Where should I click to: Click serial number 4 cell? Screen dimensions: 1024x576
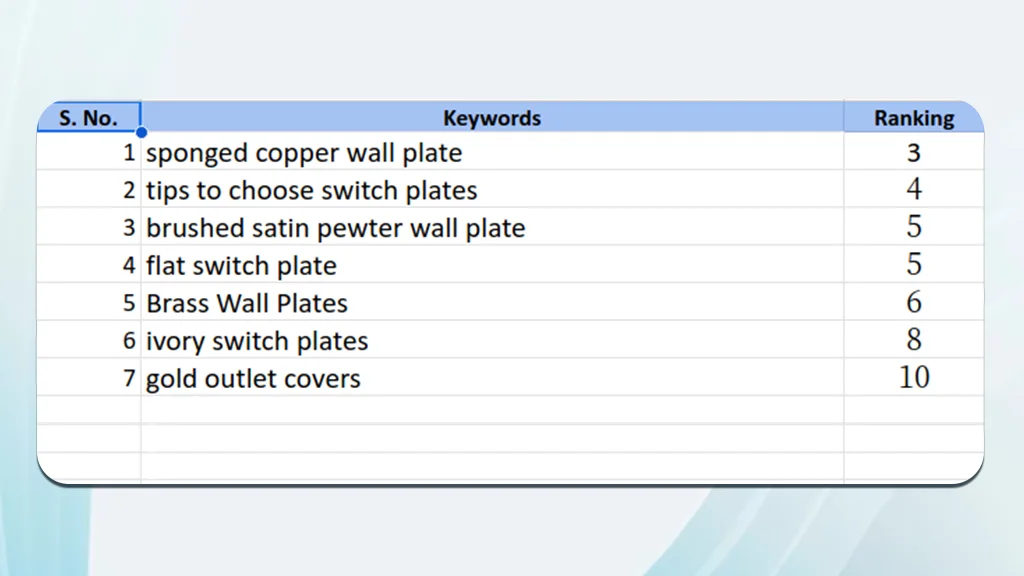click(x=89, y=264)
